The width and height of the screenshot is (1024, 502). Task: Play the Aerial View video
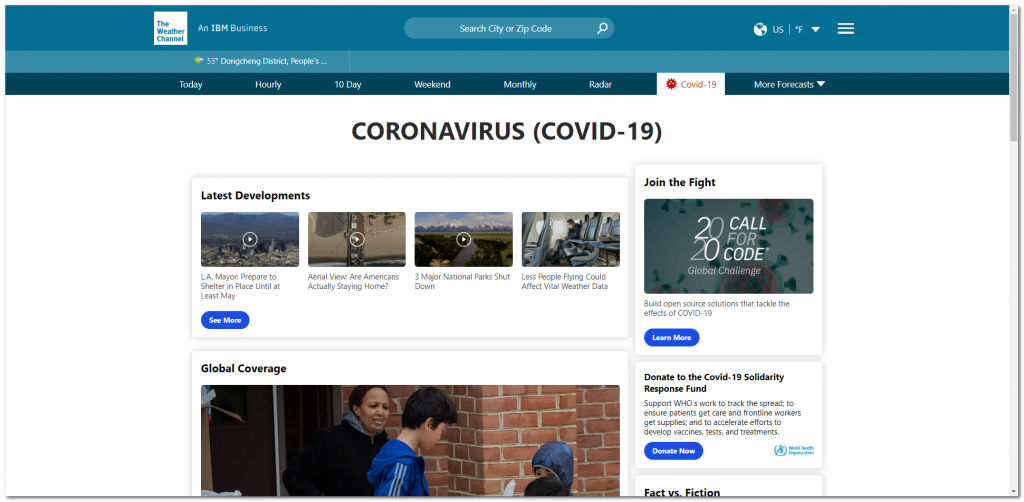[x=356, y=239]
